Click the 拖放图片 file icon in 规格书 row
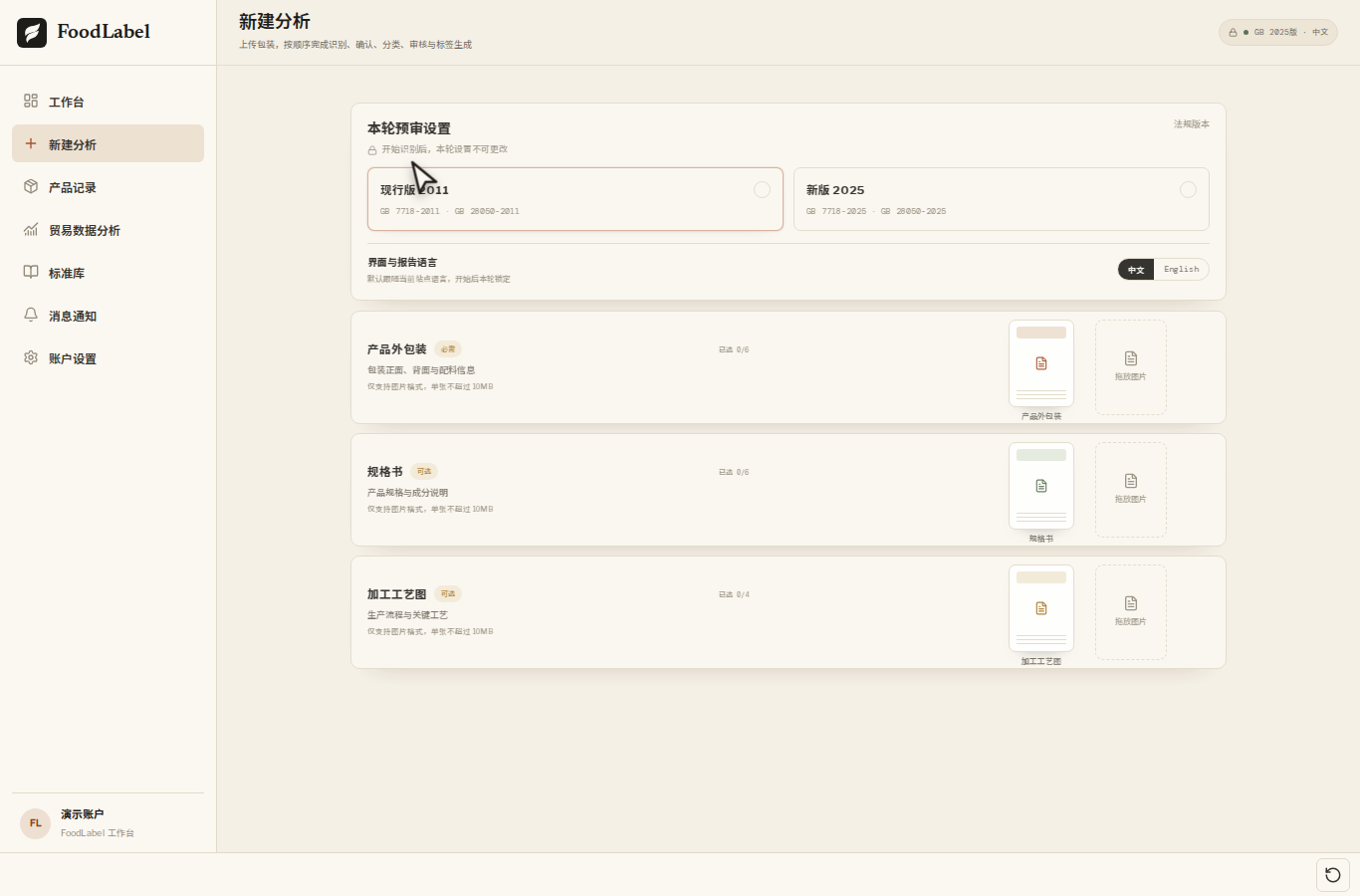 click(x=1131, y=481)
